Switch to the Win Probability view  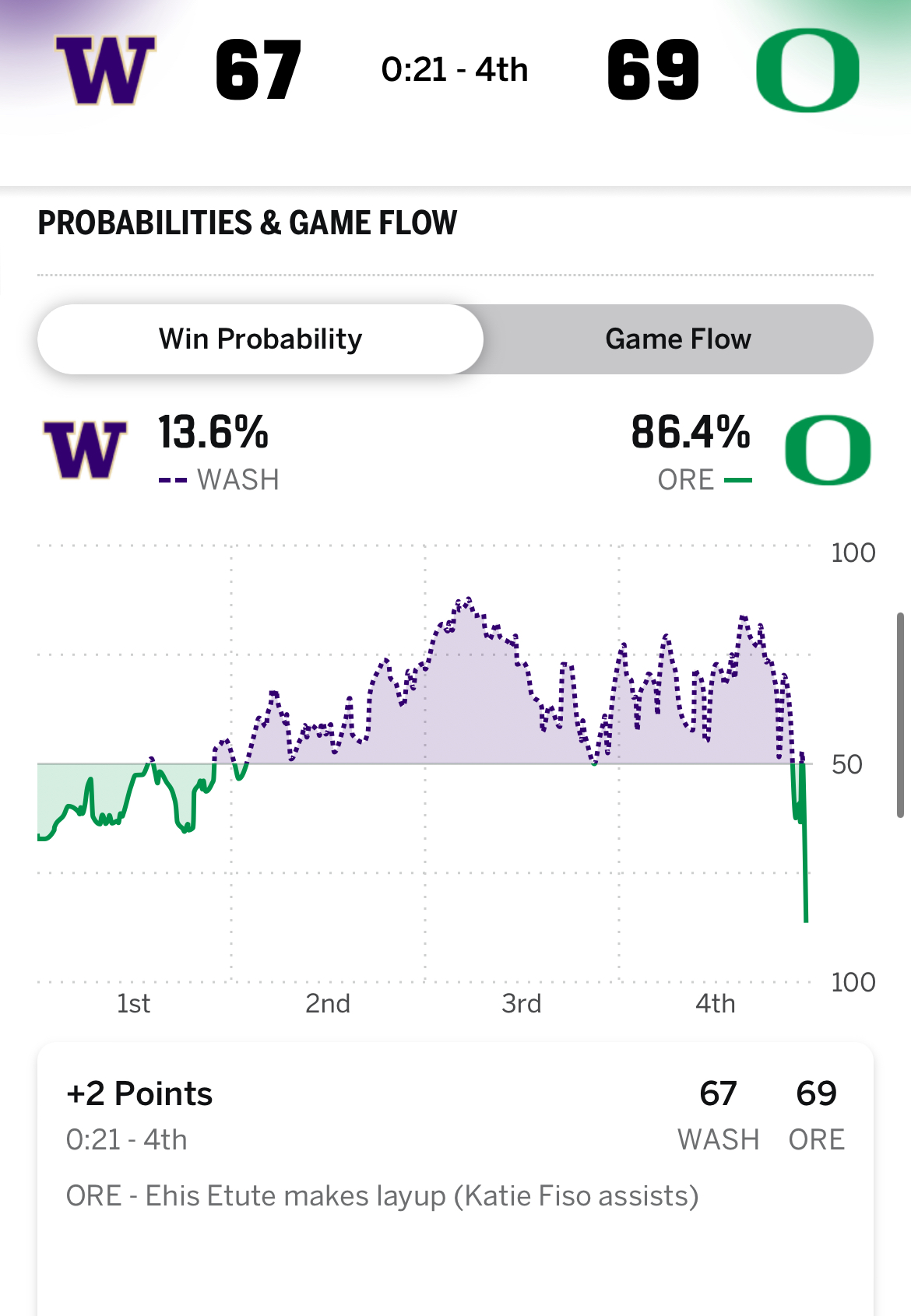(260, 339)
